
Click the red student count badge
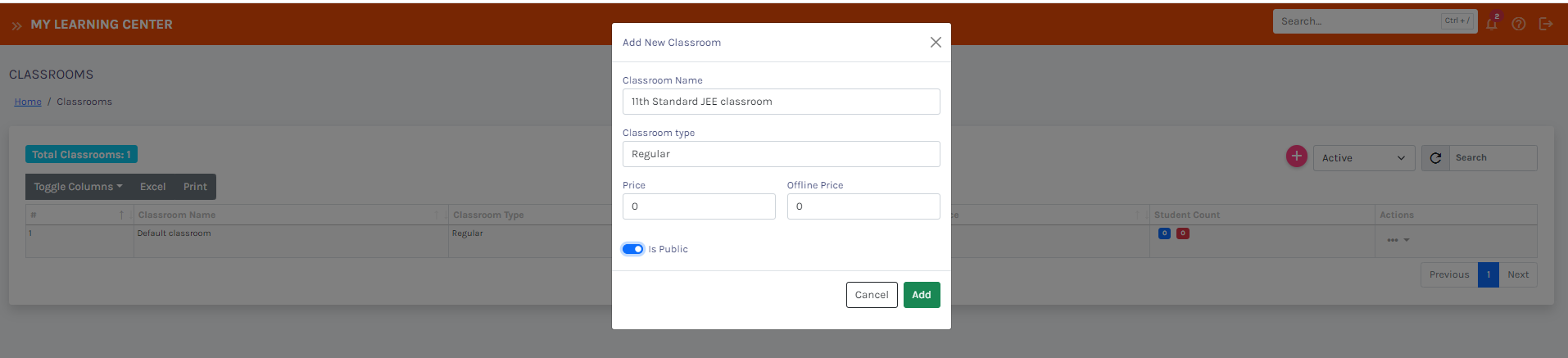coord(1182,233)
